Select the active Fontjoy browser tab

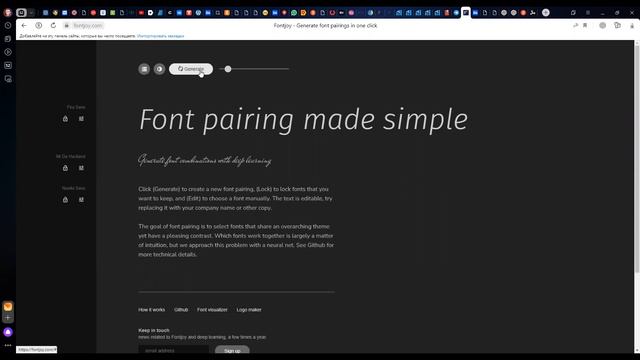(x=466, y=13)
